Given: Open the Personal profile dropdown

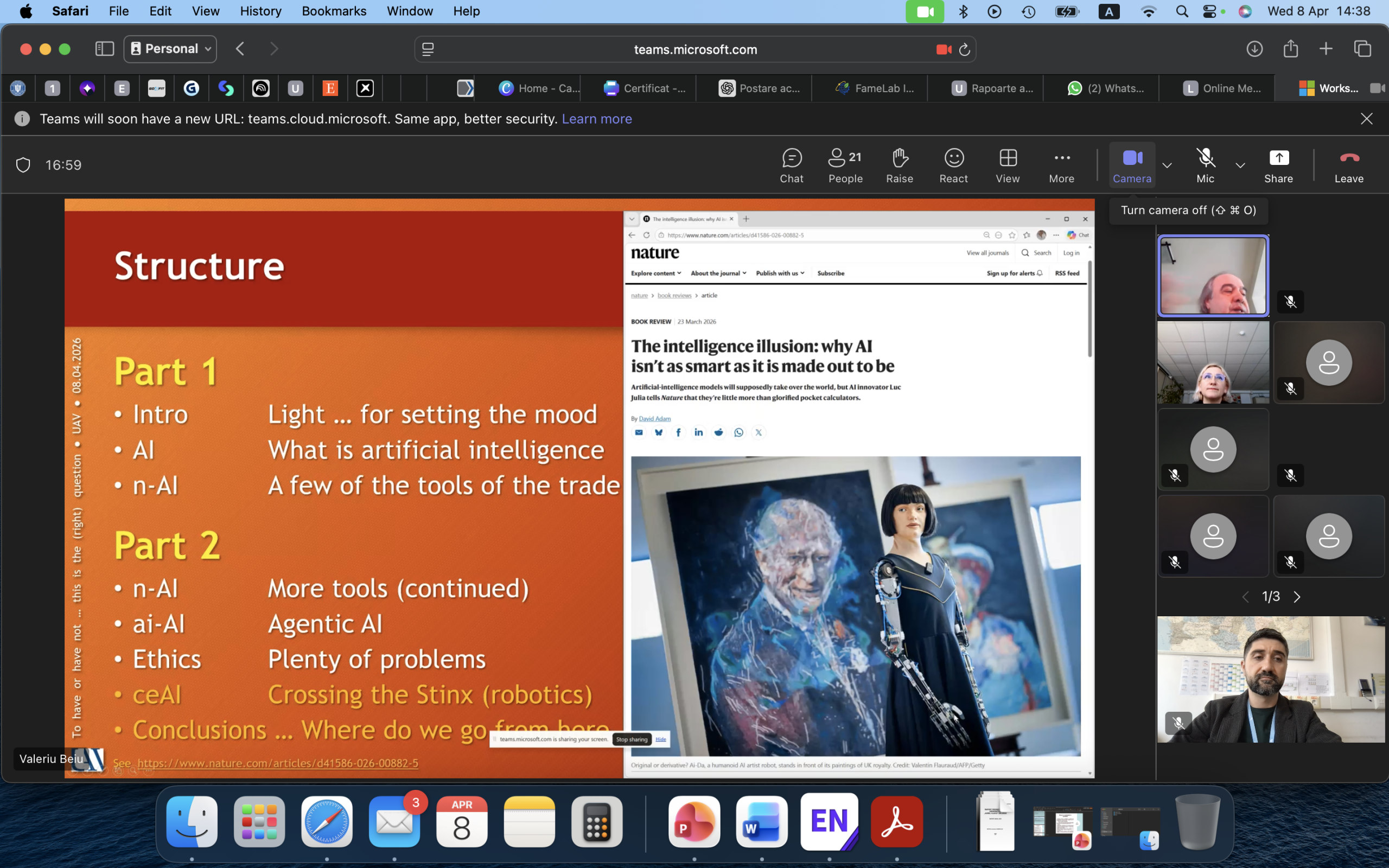Looking at the screenshot, I should click(x=170, y=49).
